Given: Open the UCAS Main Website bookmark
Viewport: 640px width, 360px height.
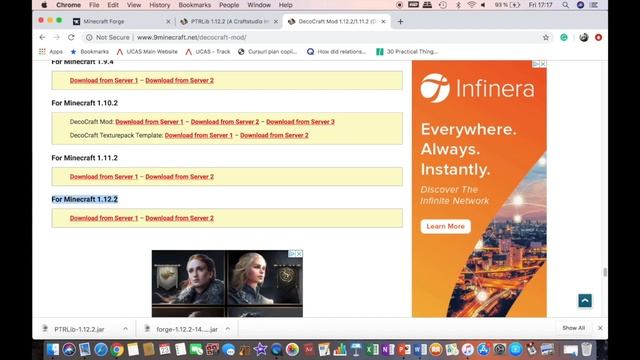Looking at the screenshot, I should click(147, 51).
